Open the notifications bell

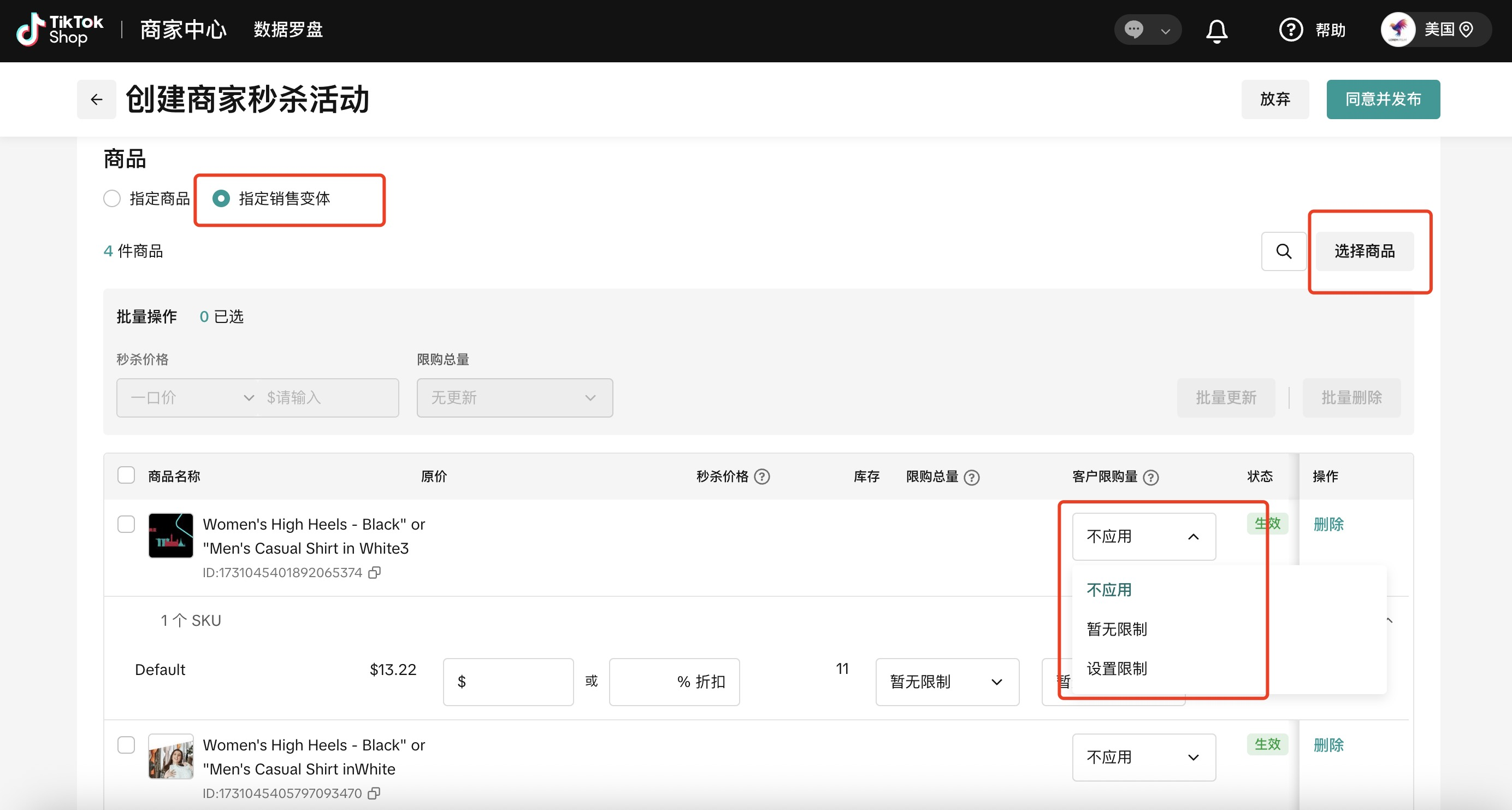1216,30
